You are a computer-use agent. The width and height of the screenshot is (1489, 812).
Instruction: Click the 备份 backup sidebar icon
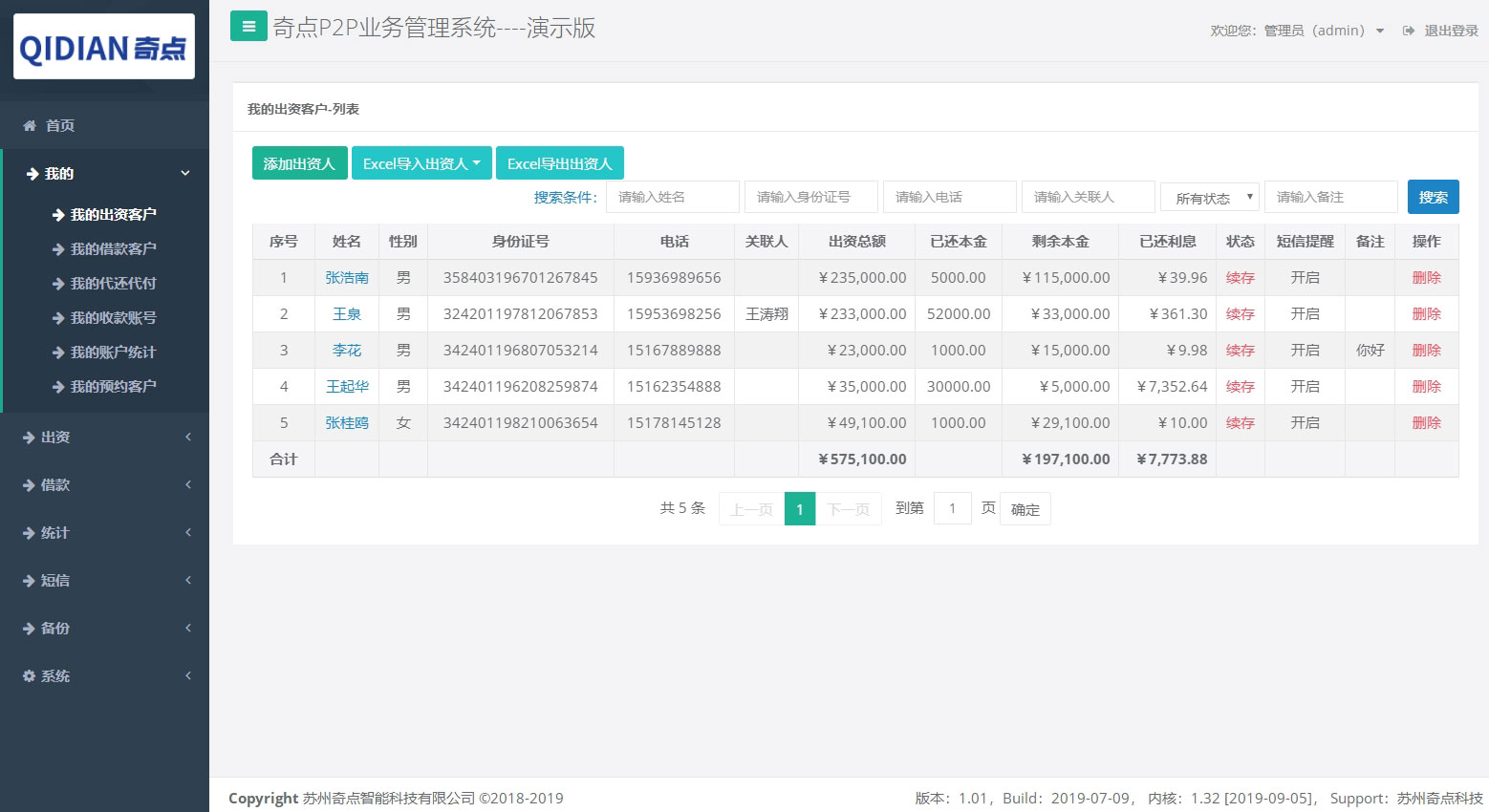coord(30,628)
